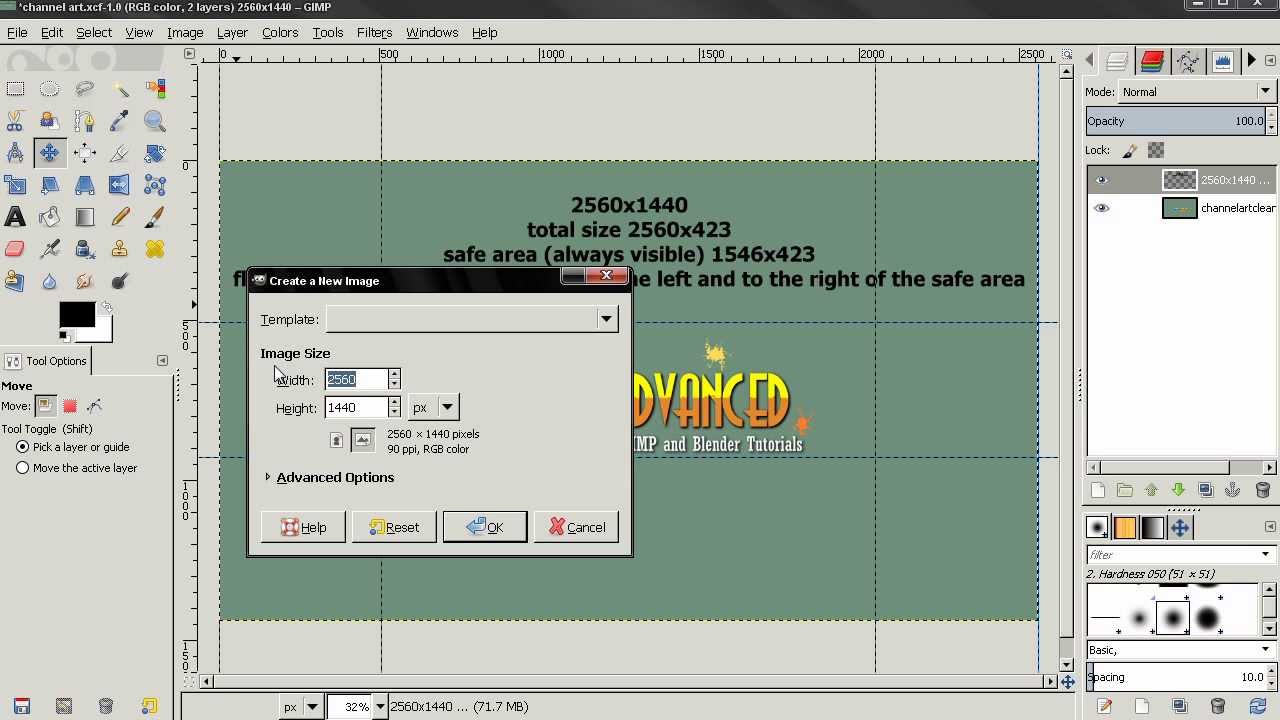Select the Color Picker tool
1280x720 pixels.
coord(119,121)
